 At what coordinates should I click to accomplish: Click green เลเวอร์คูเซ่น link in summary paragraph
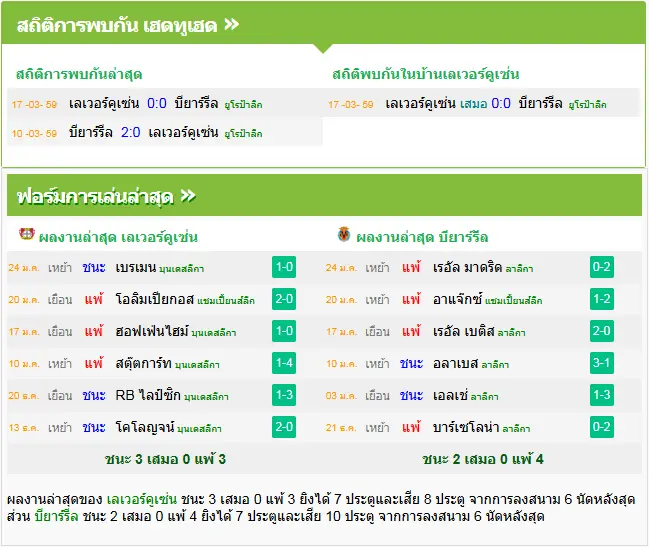tap(142, 499)
